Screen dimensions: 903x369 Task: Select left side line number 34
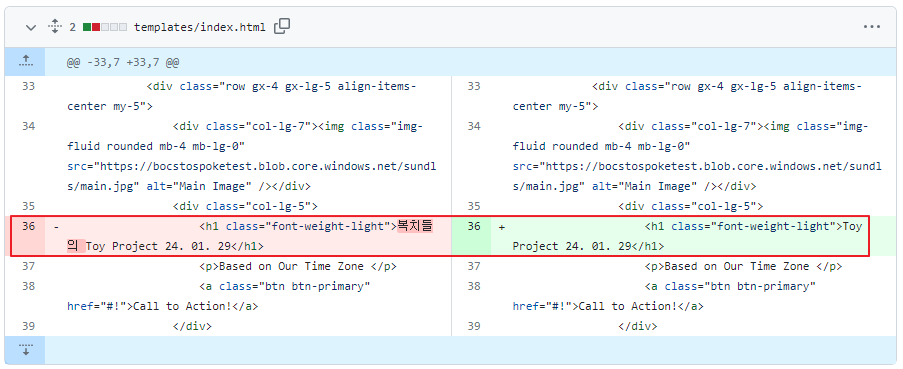tap(29, 126)
